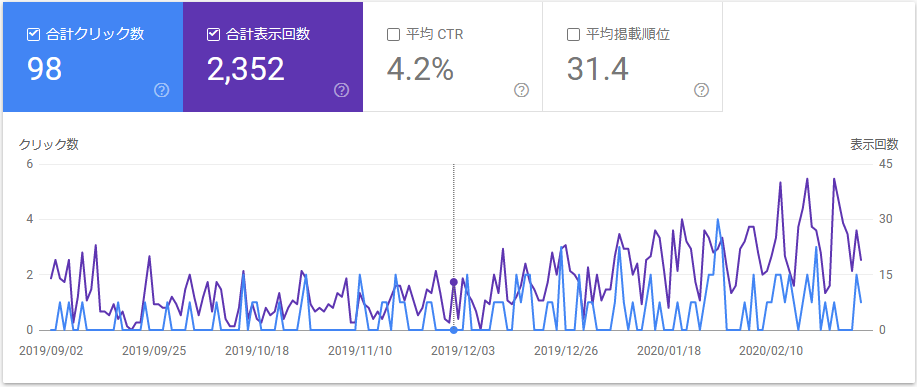Enable the 平均掲載順位 checkbox
Viewport: 917px width, 387px height.
(x=574, y=34)
